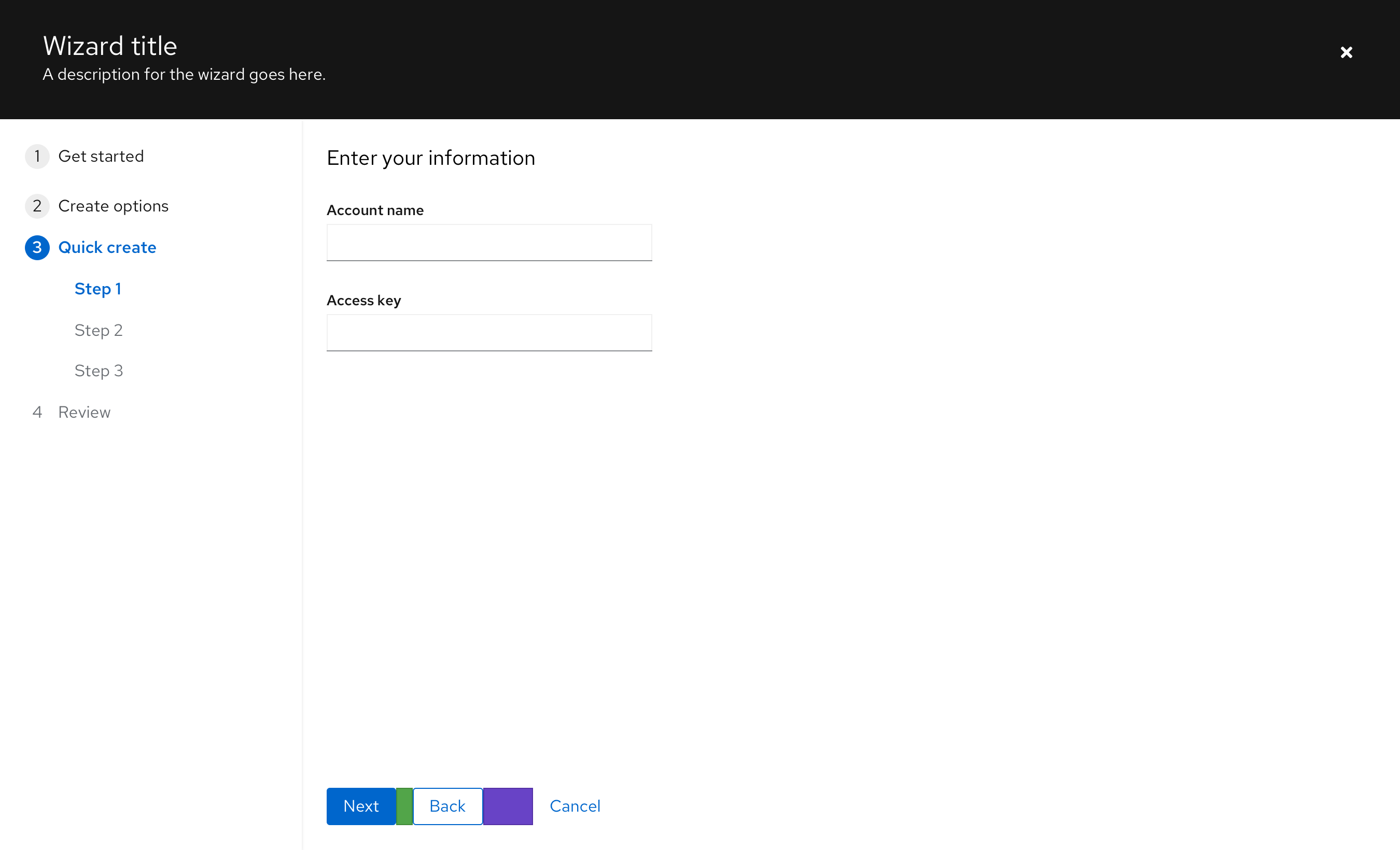The width and height of the screenshot is (1400, 850).
Task: Focus the Access key input field
Action: pos(489,333)
